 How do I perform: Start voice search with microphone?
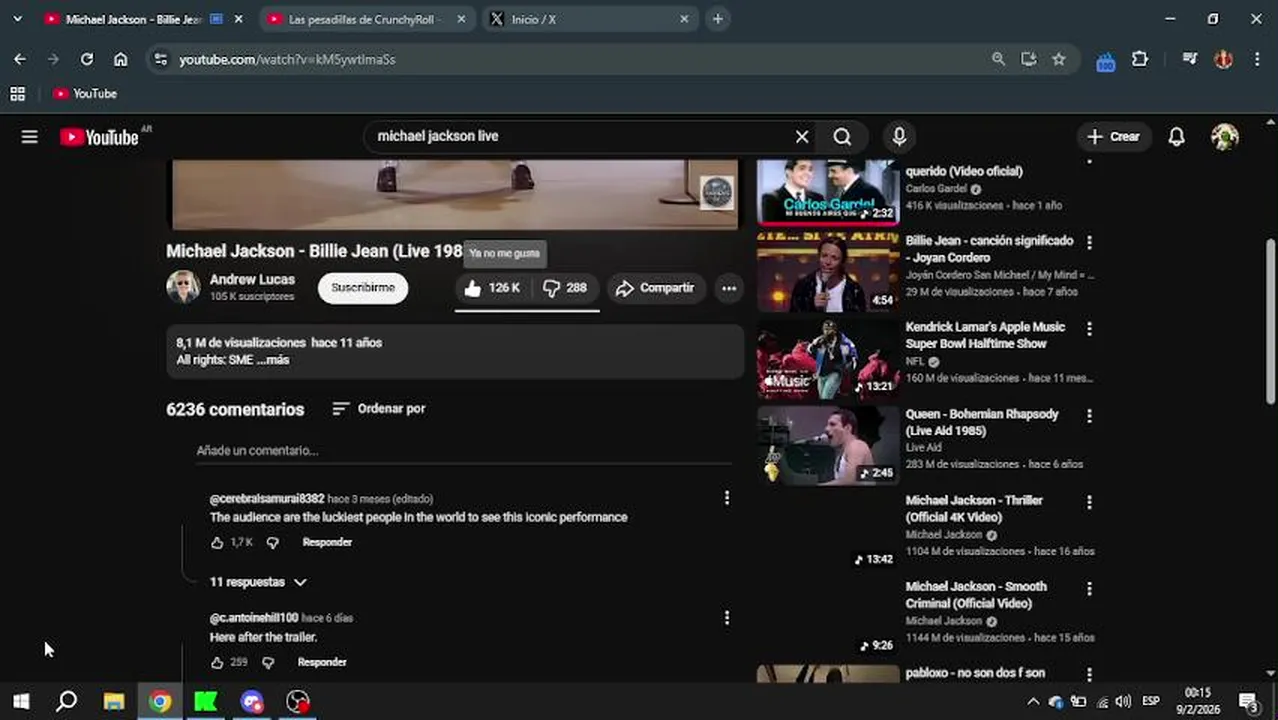pos(899,137)
